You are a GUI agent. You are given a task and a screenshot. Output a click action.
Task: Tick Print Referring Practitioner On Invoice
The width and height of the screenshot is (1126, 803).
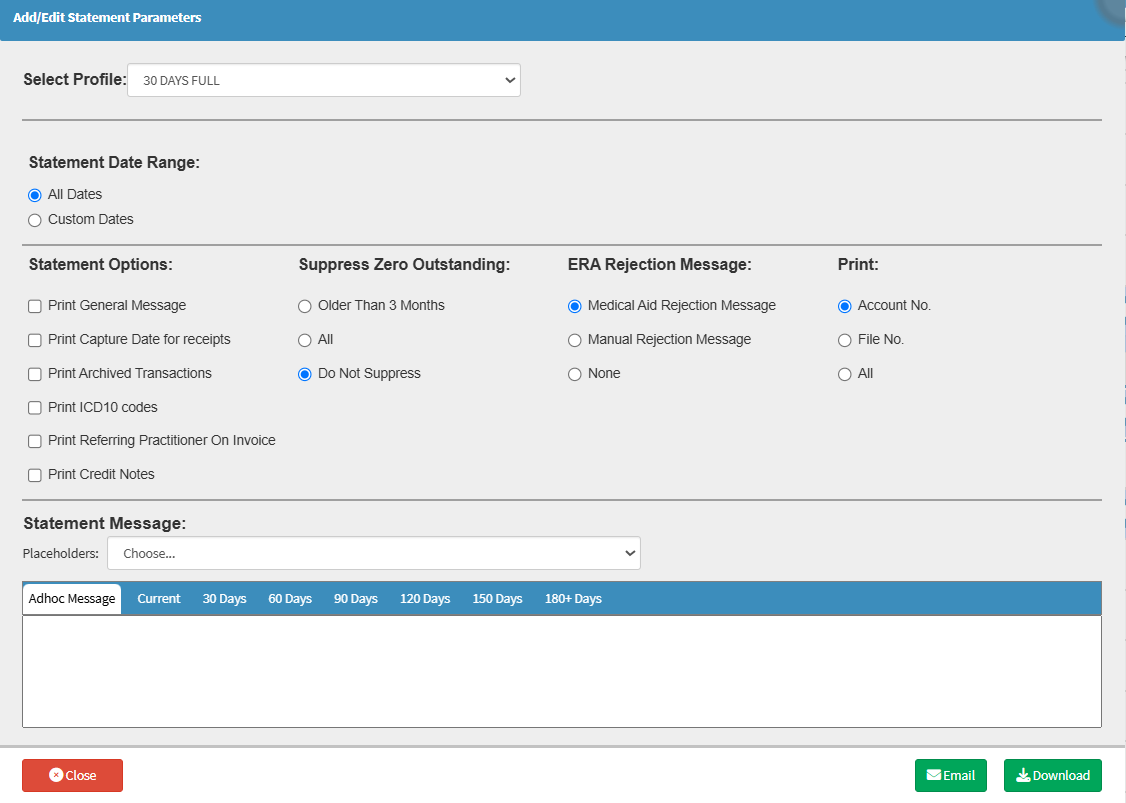(x=35, y=441)
